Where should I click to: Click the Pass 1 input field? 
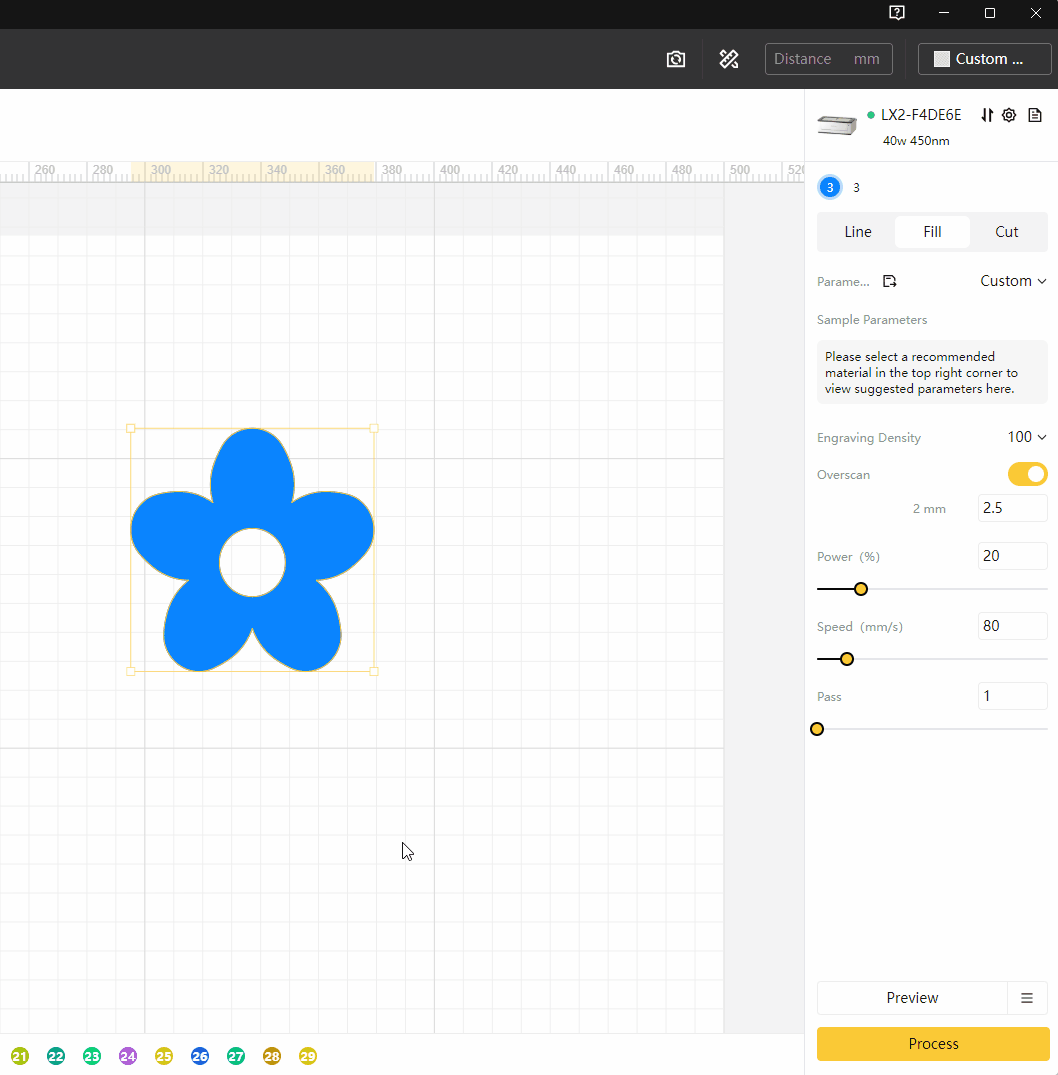[x=1012, y=696]
